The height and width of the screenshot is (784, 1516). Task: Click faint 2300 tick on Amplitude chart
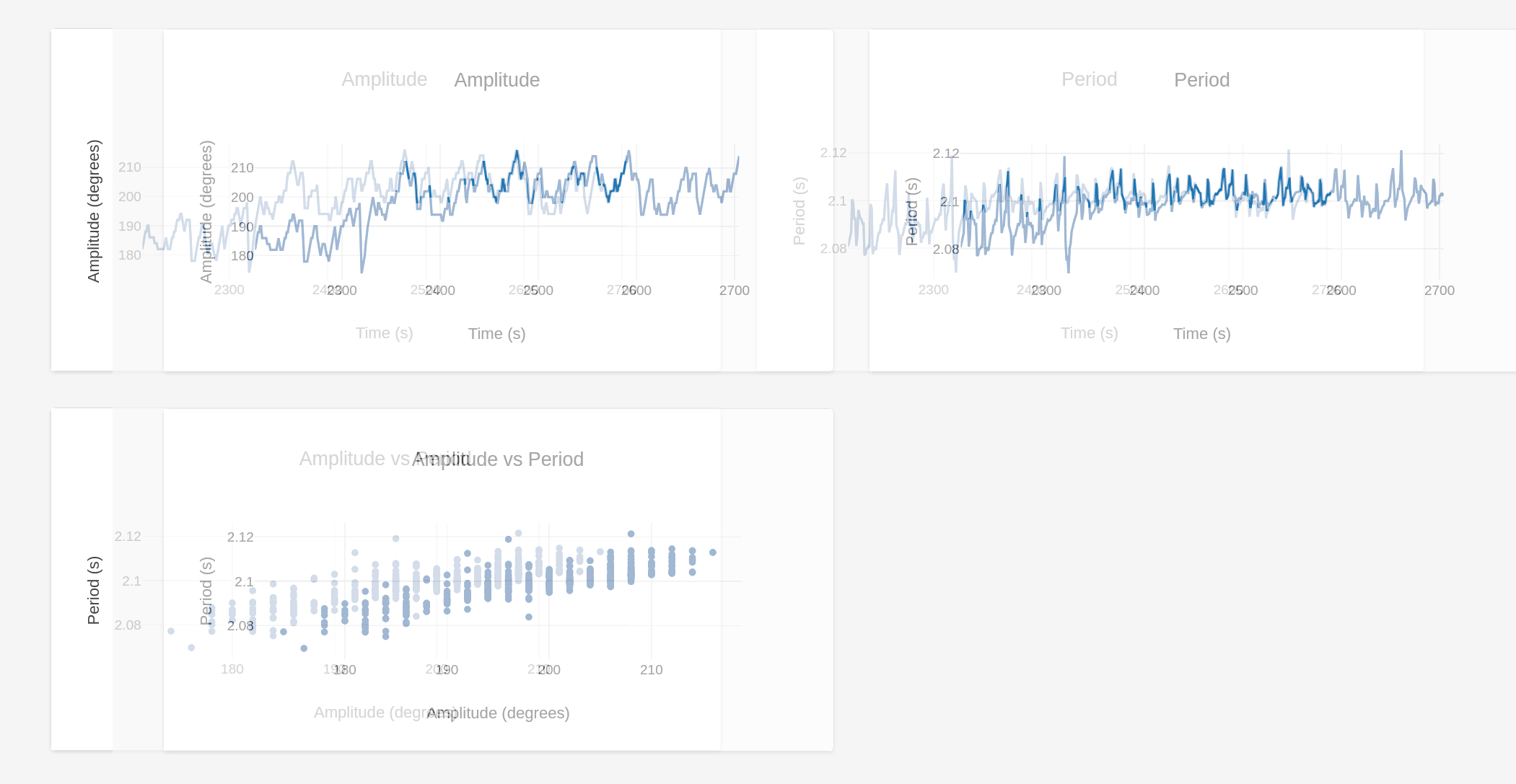[x=229, y=290]
